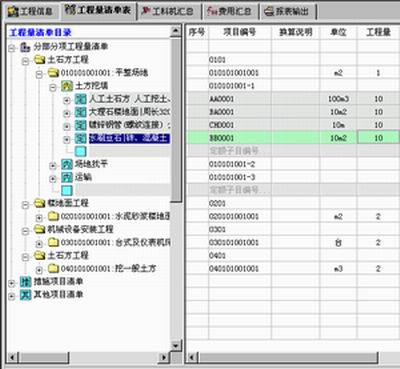400x369 pixels.
Task: Expand the 020101001001:水泥砂浆楼地面 node
Action: click(39, 217)
